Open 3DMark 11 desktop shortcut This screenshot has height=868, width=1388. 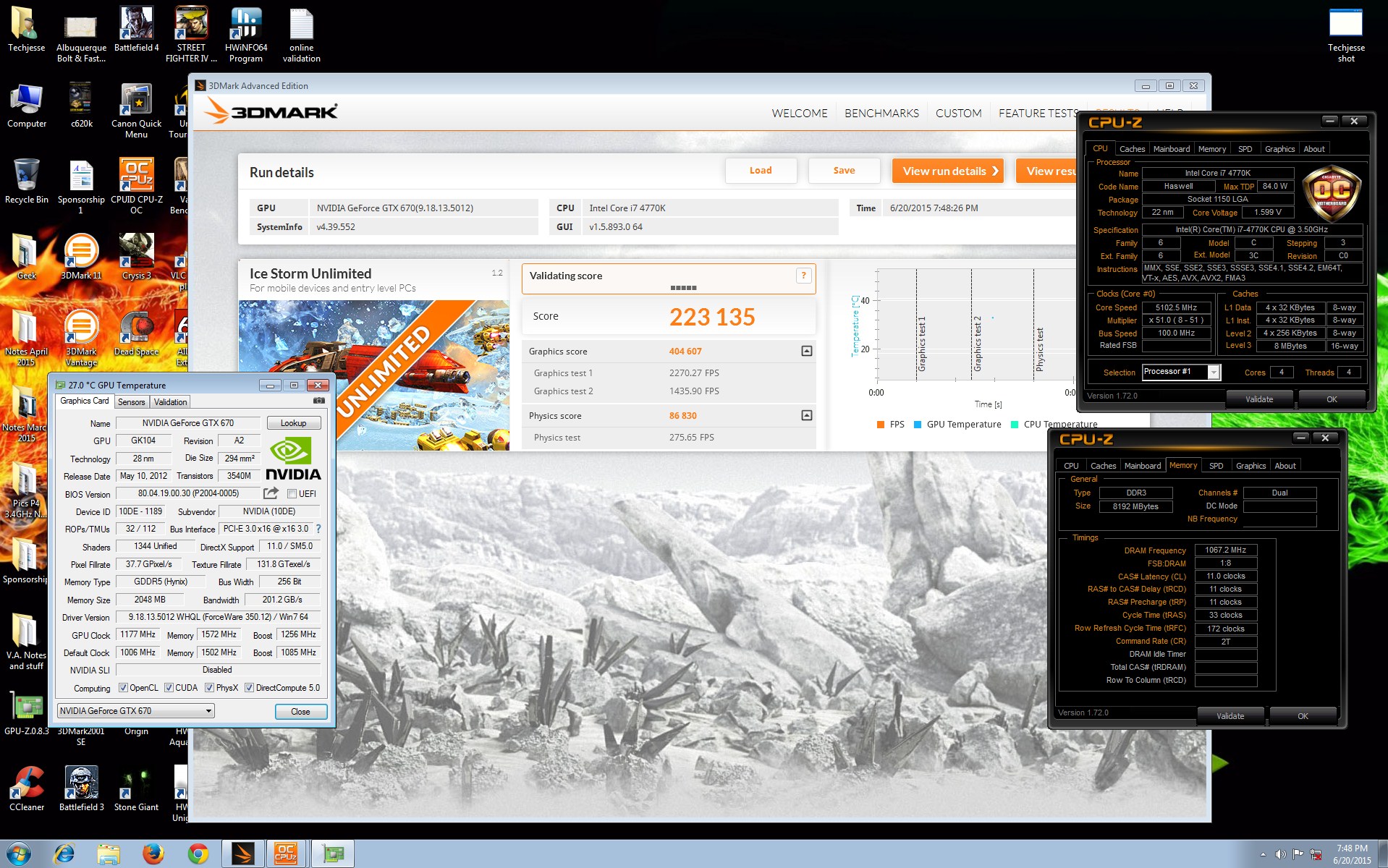pyautogui.click(x=81, y=257)
